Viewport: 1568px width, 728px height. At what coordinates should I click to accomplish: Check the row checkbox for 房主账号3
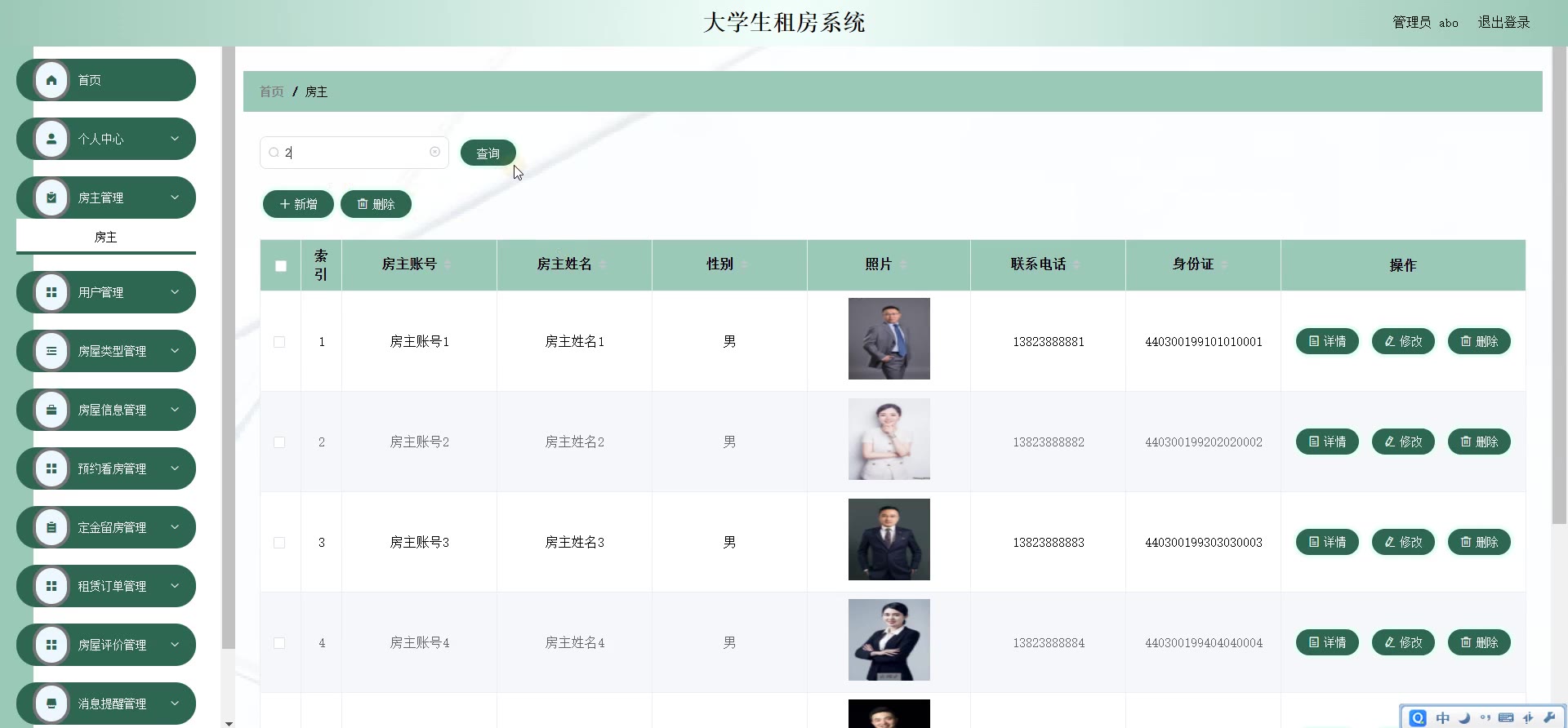(279, 543)
